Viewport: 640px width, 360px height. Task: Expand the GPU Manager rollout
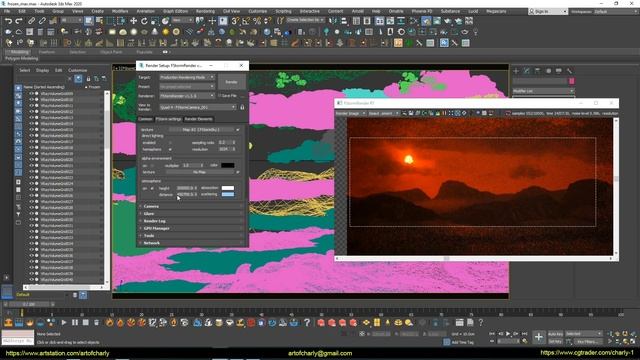tap(191, 229)
